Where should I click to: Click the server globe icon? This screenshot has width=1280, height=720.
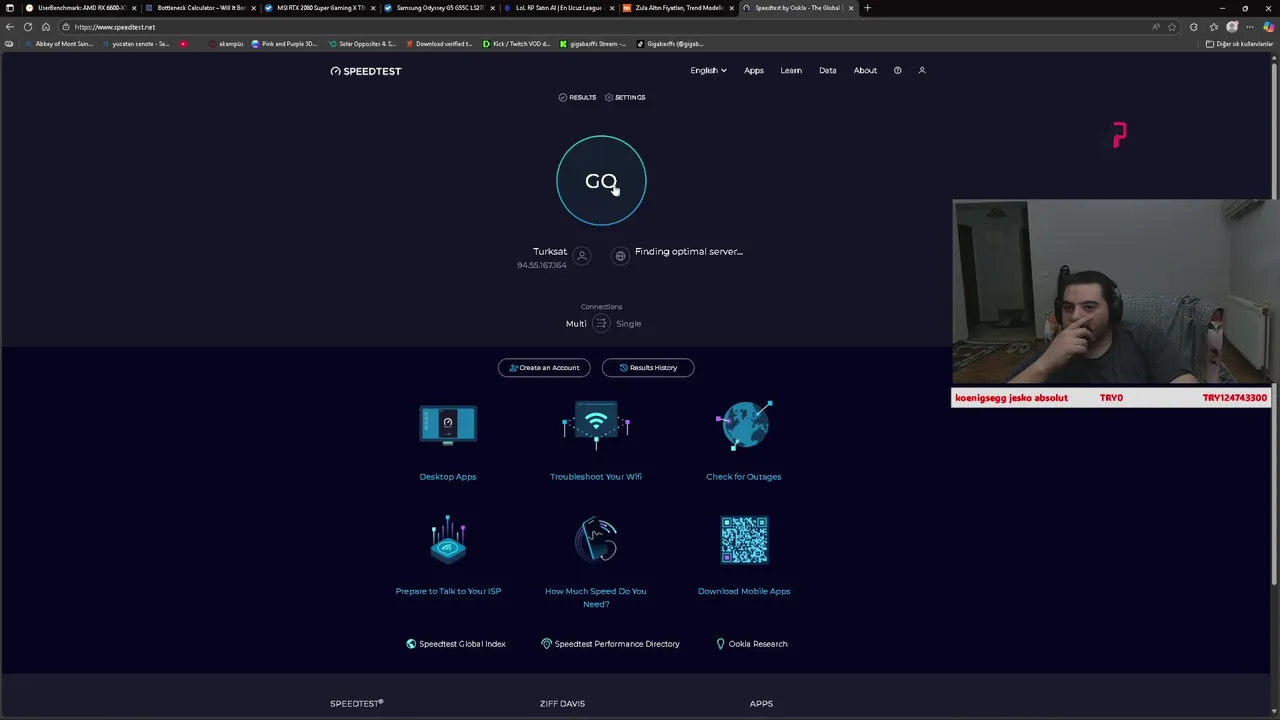pos(620,256)
